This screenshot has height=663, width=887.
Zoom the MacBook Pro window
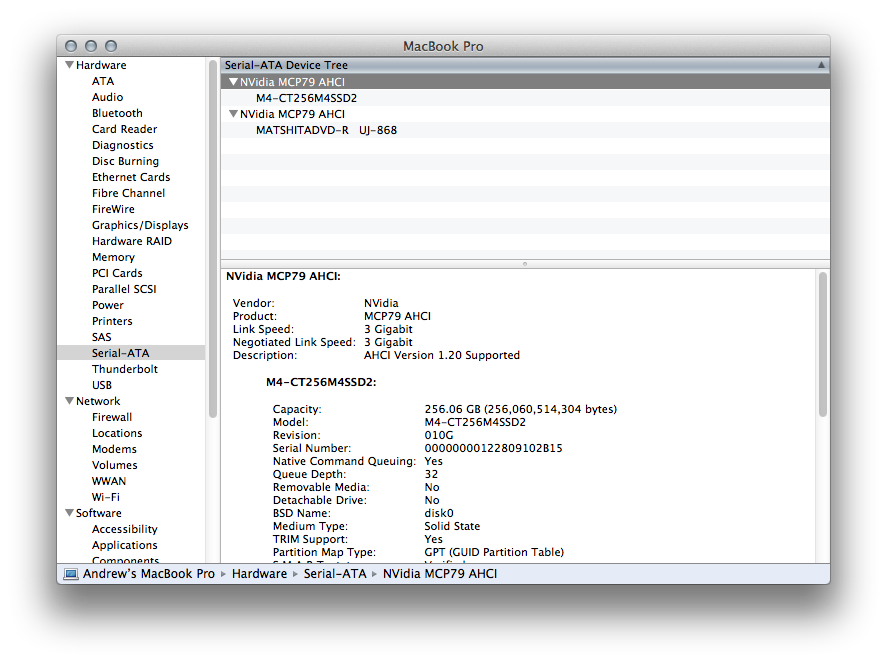click(111, 46)
